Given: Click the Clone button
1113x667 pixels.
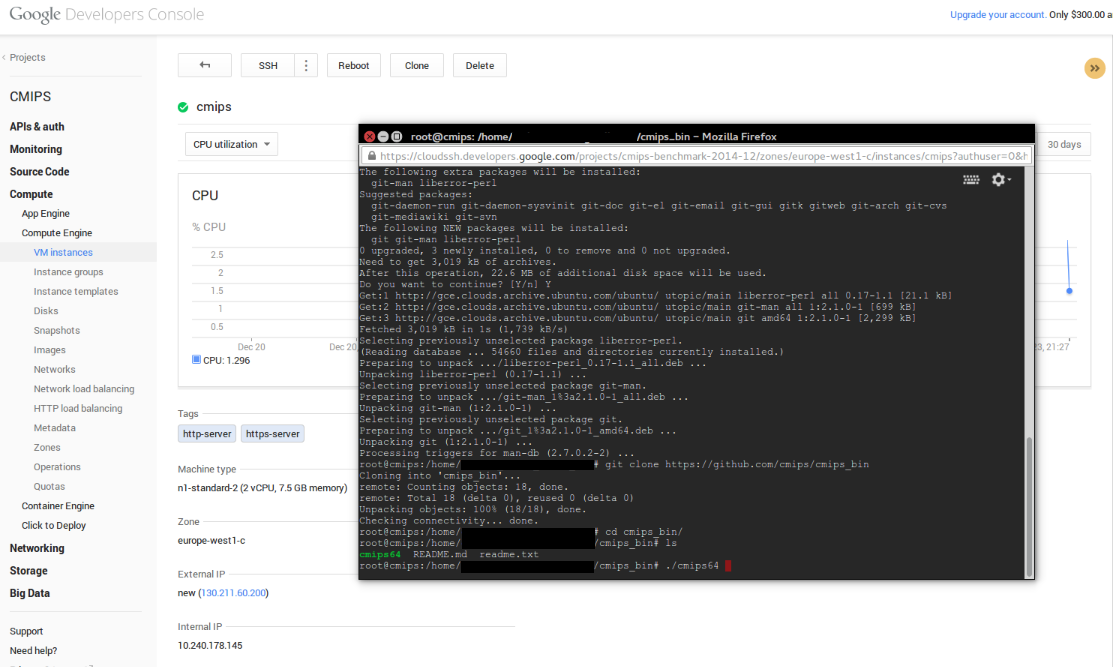Looking at the screenshot, I should coord(417,65).
